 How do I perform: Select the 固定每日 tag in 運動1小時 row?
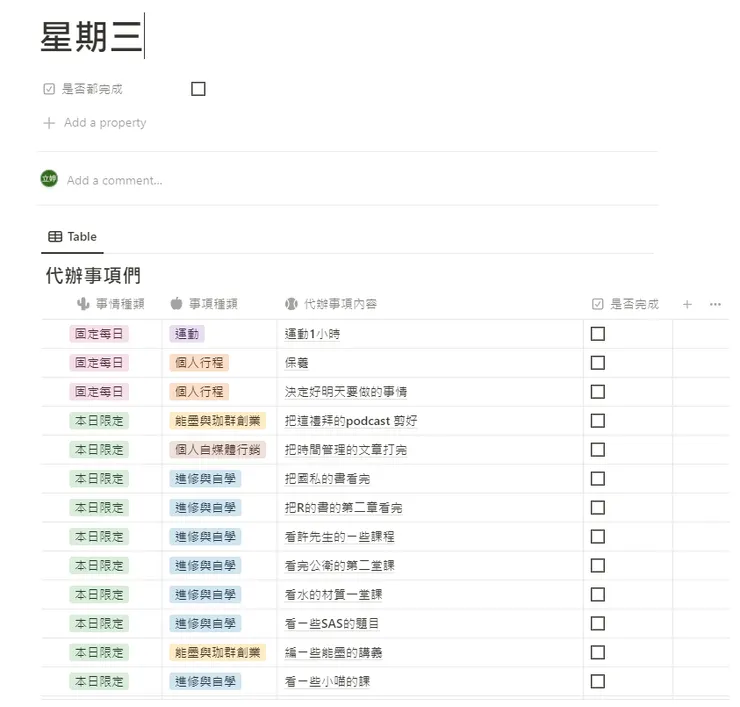99,334
